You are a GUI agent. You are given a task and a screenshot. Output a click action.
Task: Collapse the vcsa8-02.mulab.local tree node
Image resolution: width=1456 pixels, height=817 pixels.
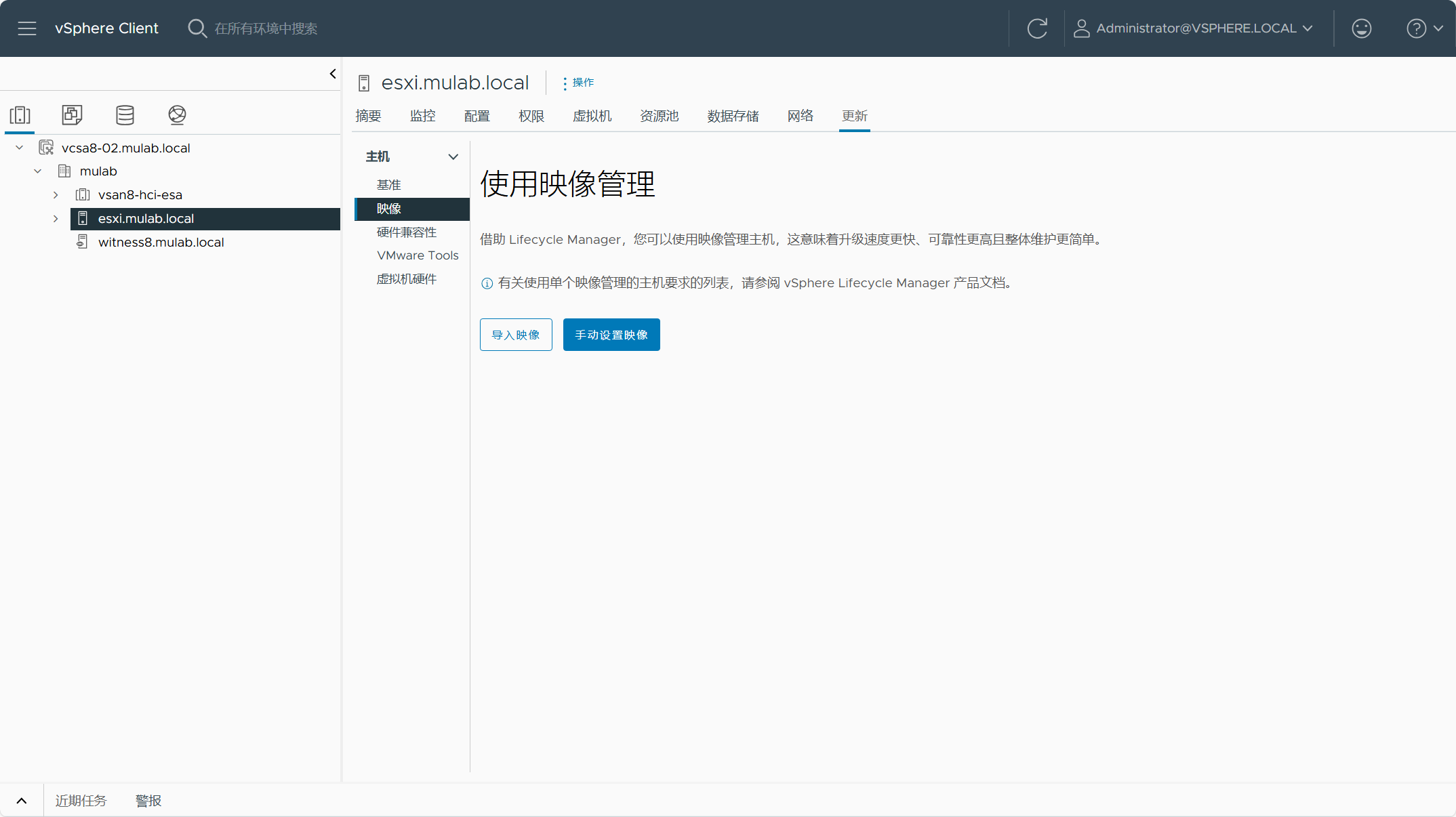pos(20,148)
